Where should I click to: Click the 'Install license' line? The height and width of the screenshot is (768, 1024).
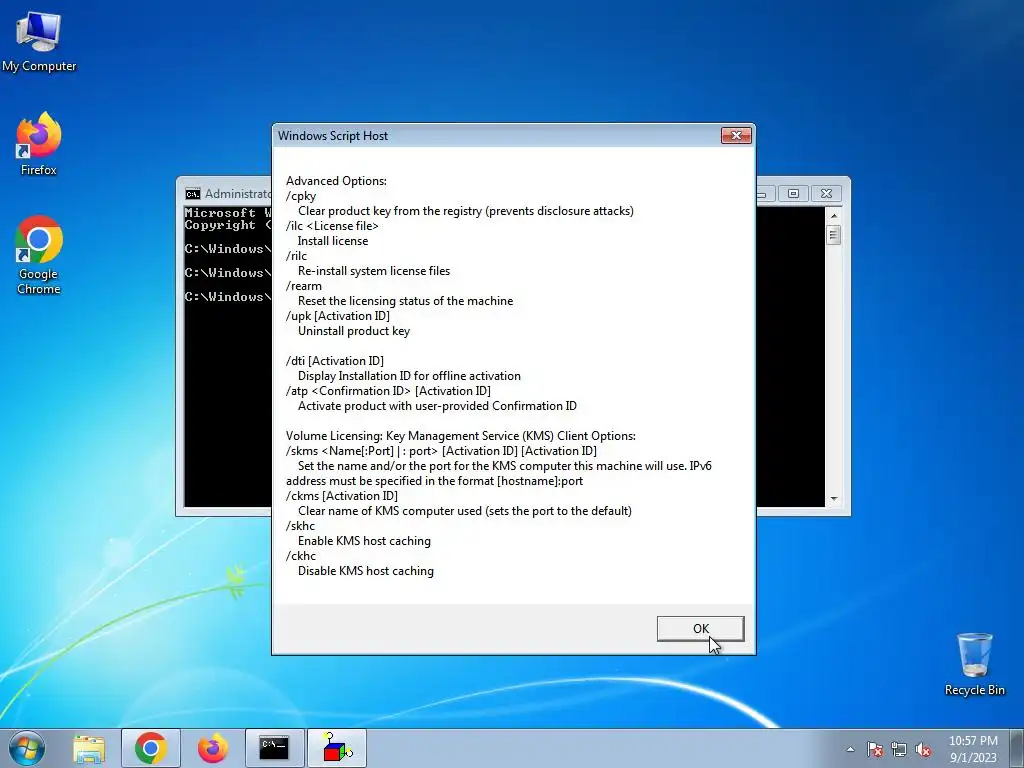tap(333, 241)
